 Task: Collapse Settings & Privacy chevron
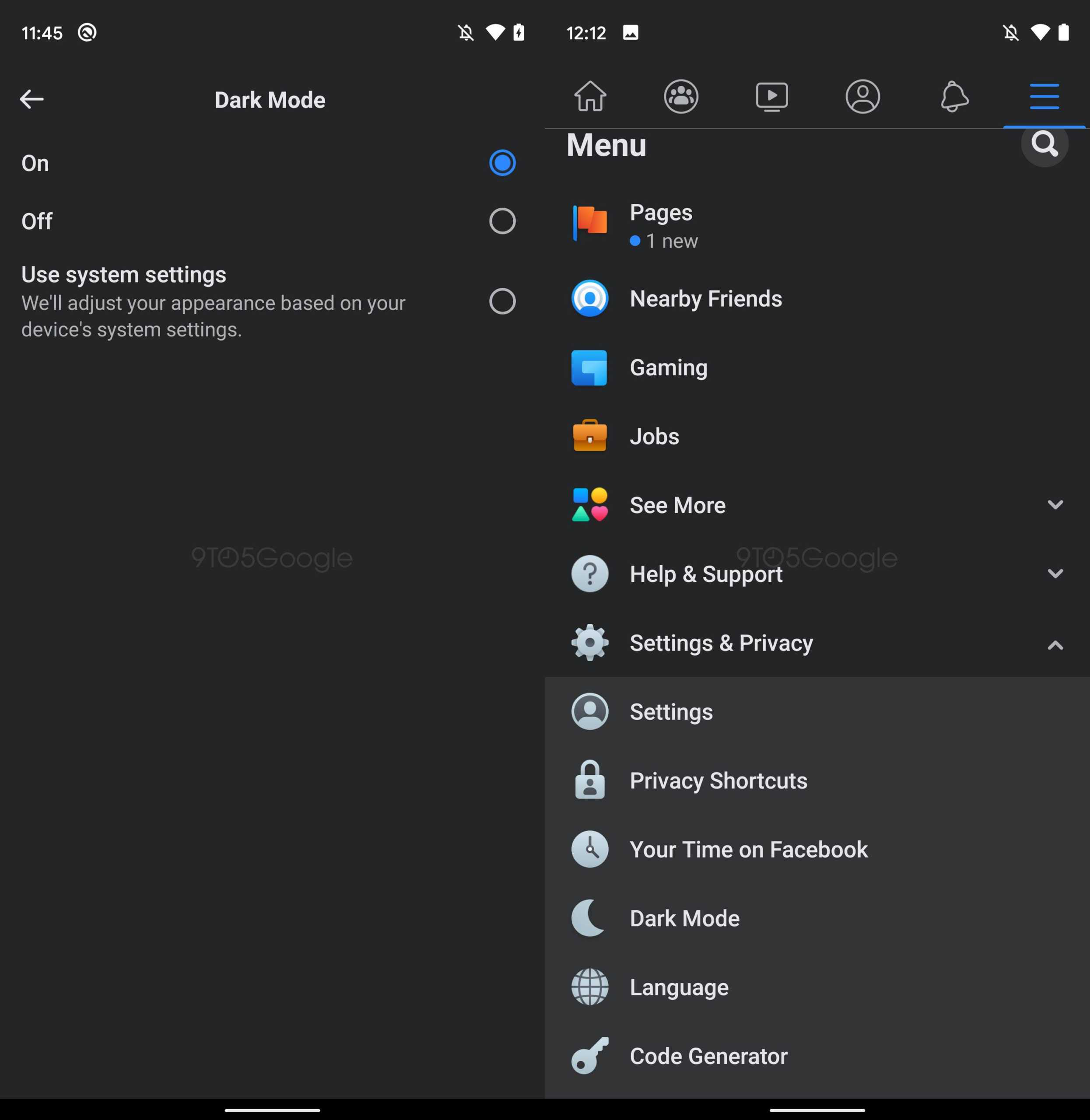point(1055,645)
